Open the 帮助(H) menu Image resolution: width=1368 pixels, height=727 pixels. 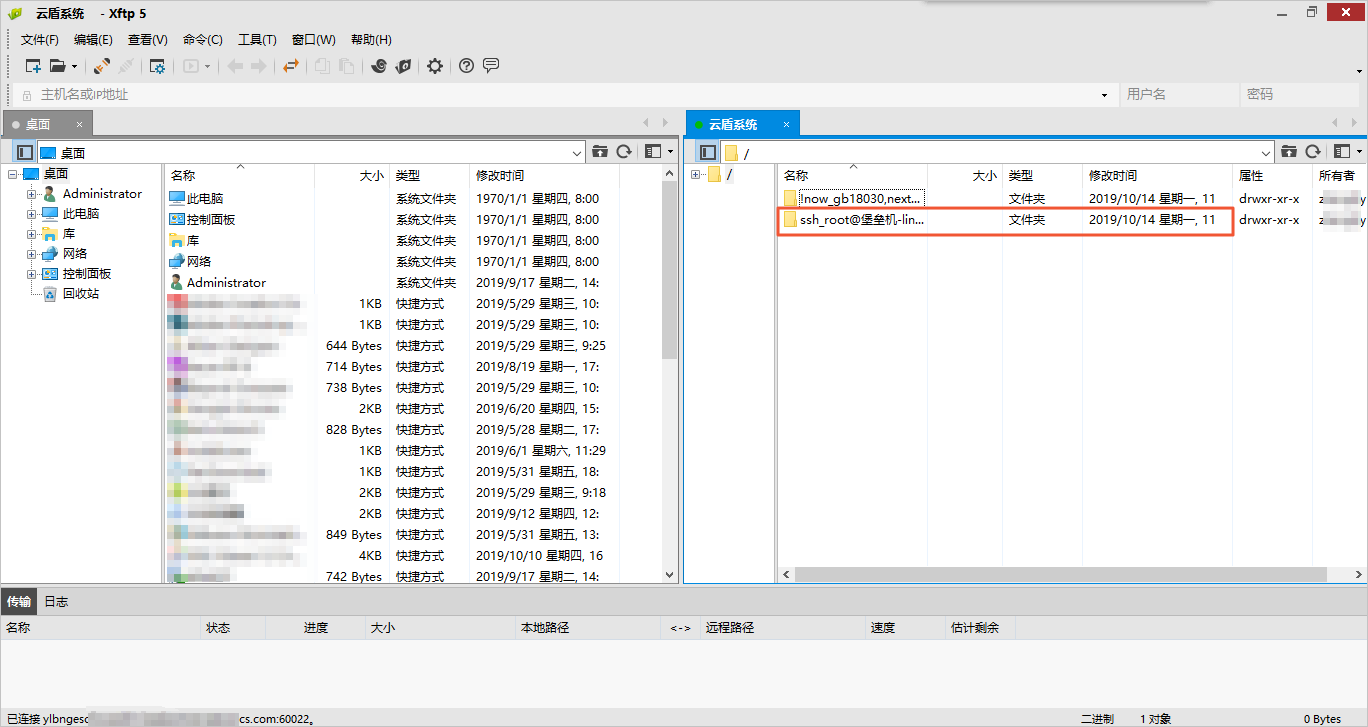371,40
